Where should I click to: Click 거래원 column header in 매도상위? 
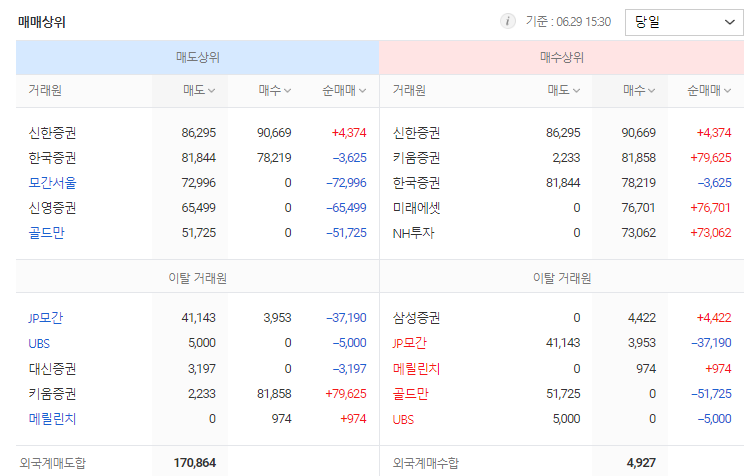click(45, 90)
